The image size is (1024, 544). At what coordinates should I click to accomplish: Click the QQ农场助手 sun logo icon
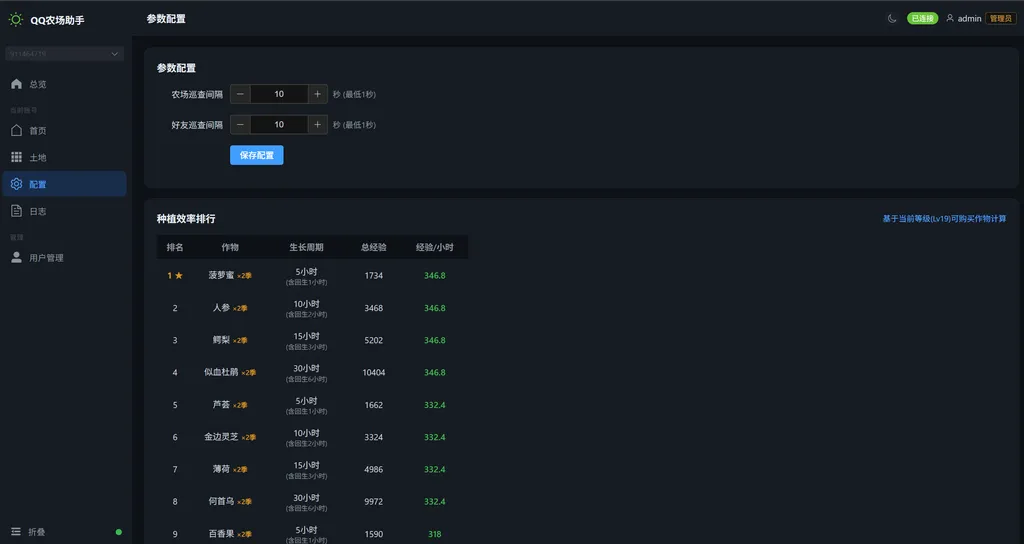(15, 19)
